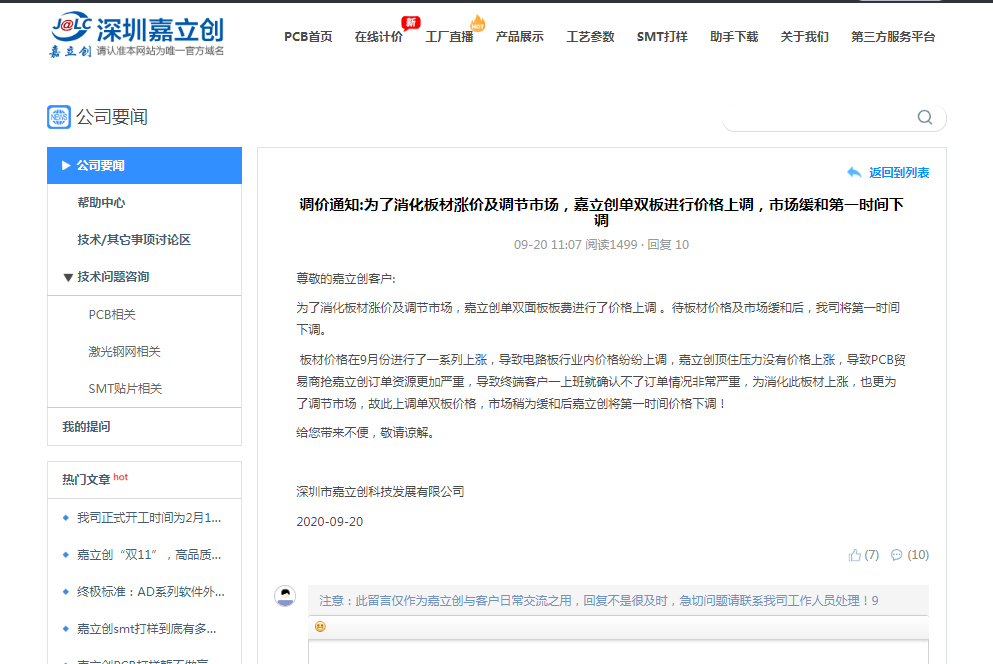Click the back arrow beside 返回到列表

(x=854, y=172)
